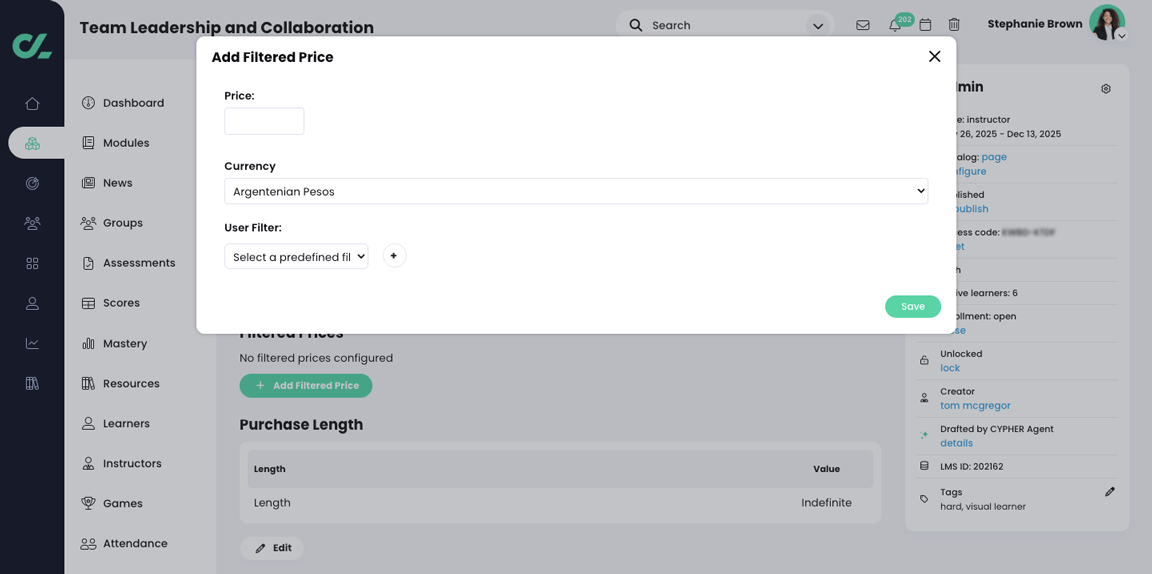
Task: Open the predefined User Filter dropdown
Action: pyautogui.click(x=296, y=256)
